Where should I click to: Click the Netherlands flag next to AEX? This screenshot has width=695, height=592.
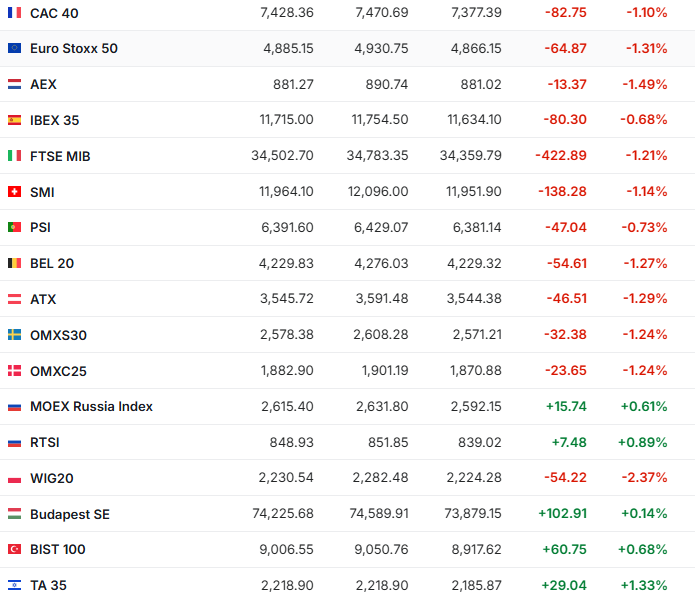click(14, 84)
